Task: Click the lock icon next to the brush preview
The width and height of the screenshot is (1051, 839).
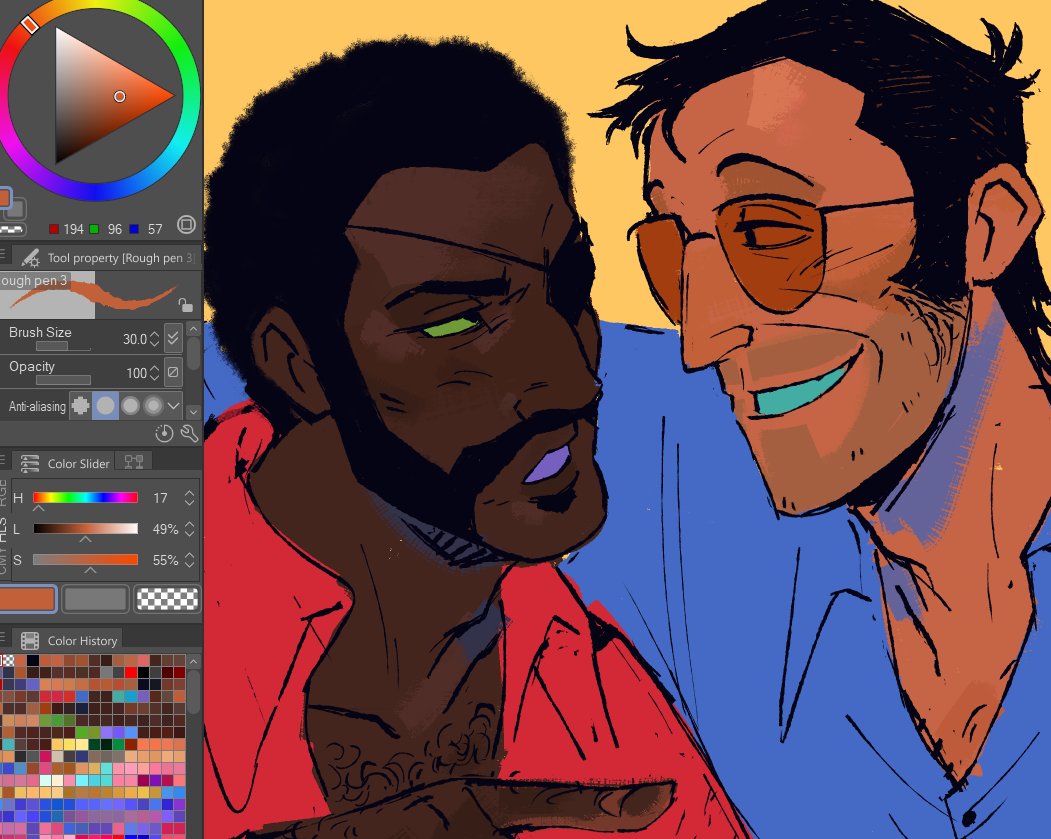Action: [x=186, y=305]
